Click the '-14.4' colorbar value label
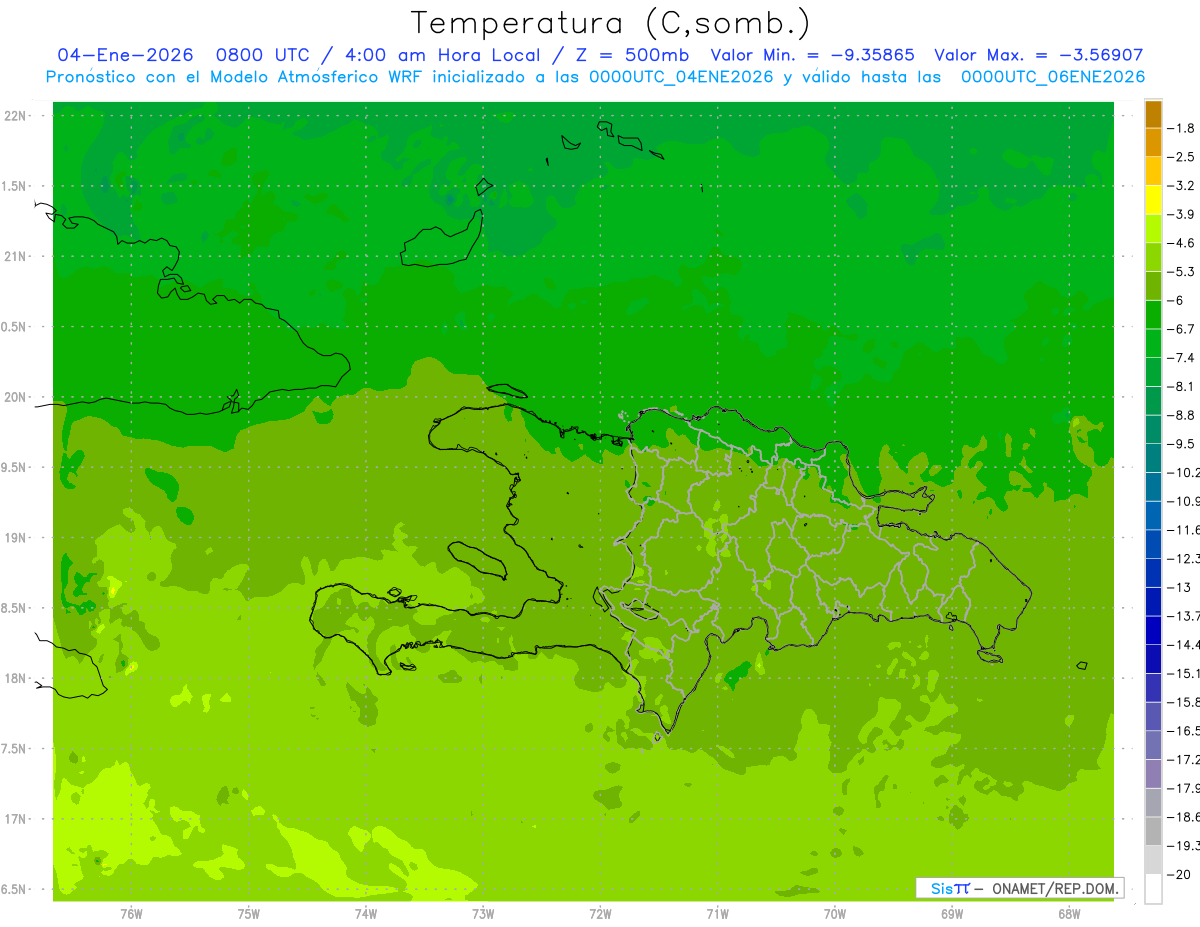This screenshot has width=1200, height=927. pyautogui.click(x=1183, y=645)
